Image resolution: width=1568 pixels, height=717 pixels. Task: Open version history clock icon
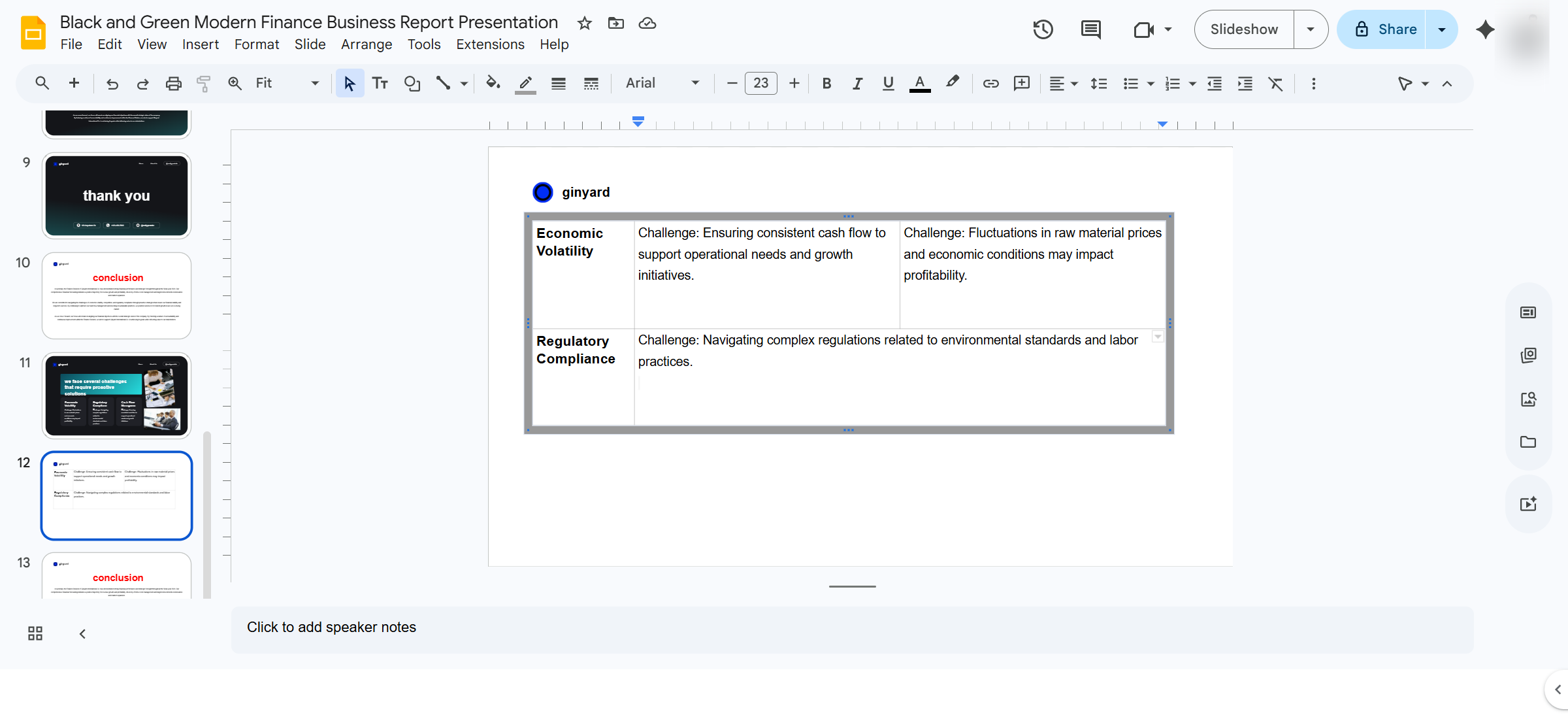pyautogui.click(x=1043, y=29)
